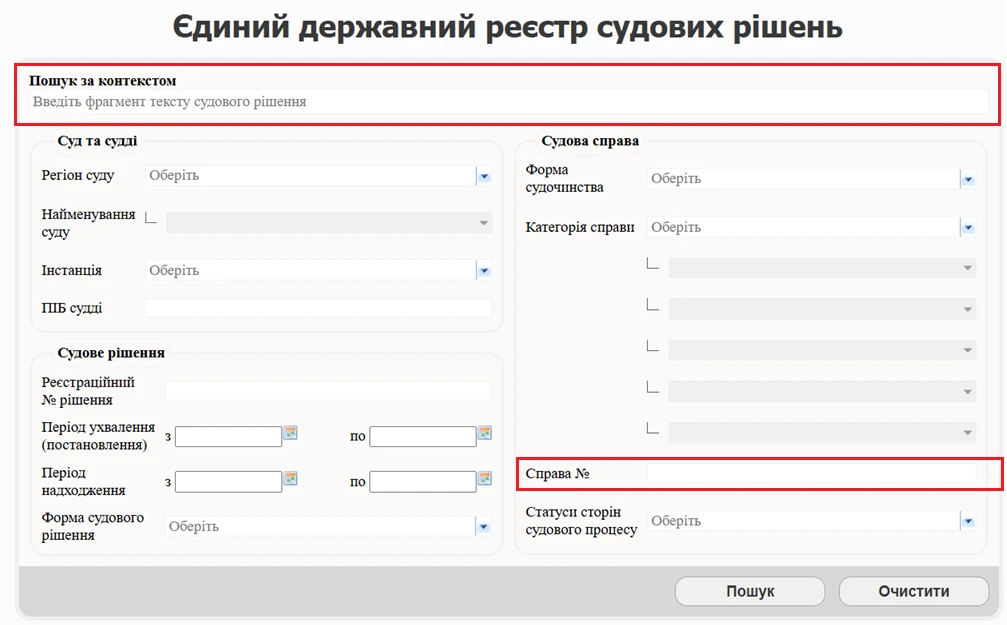This screenshot has height=625, width=1007.
Task: Click first subcategory dropdown under Категорія справи
Action: 822,268
